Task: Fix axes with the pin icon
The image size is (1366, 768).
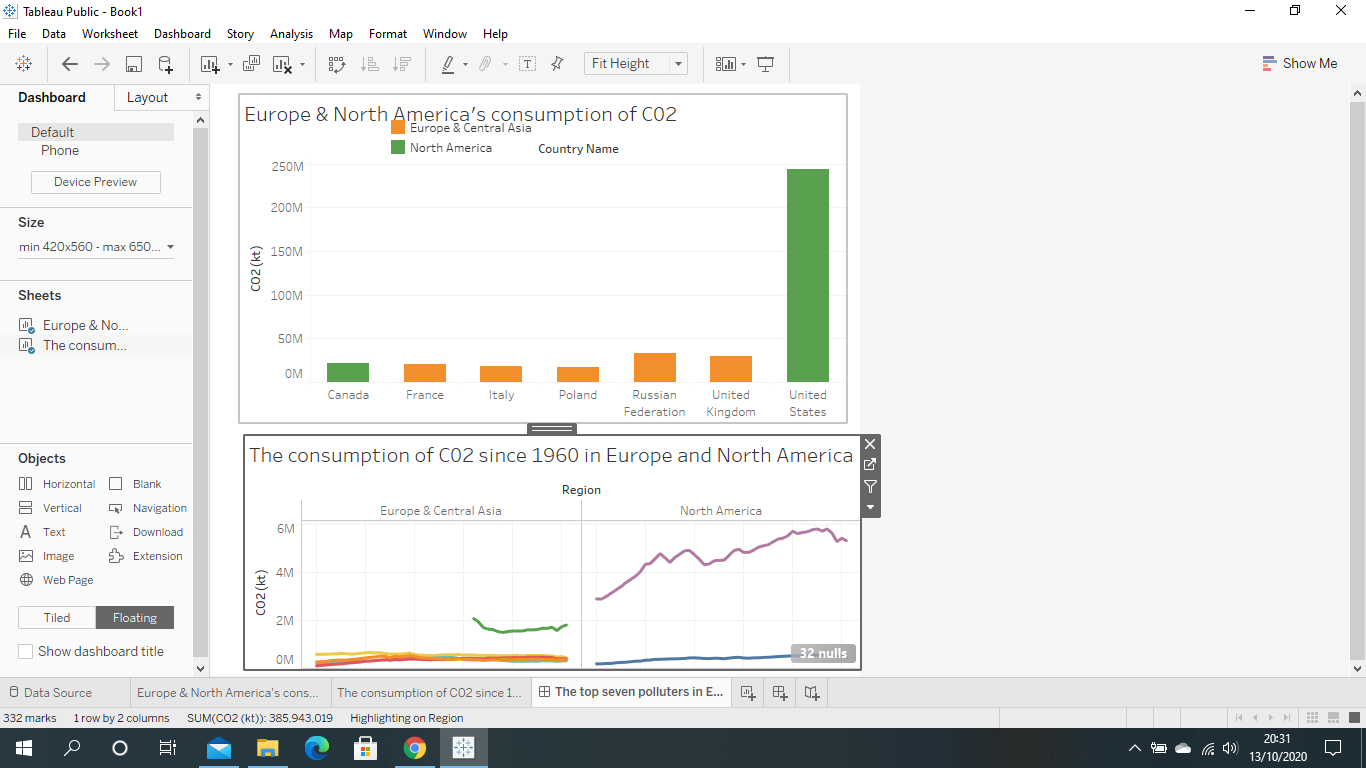Action: point(558,64)
